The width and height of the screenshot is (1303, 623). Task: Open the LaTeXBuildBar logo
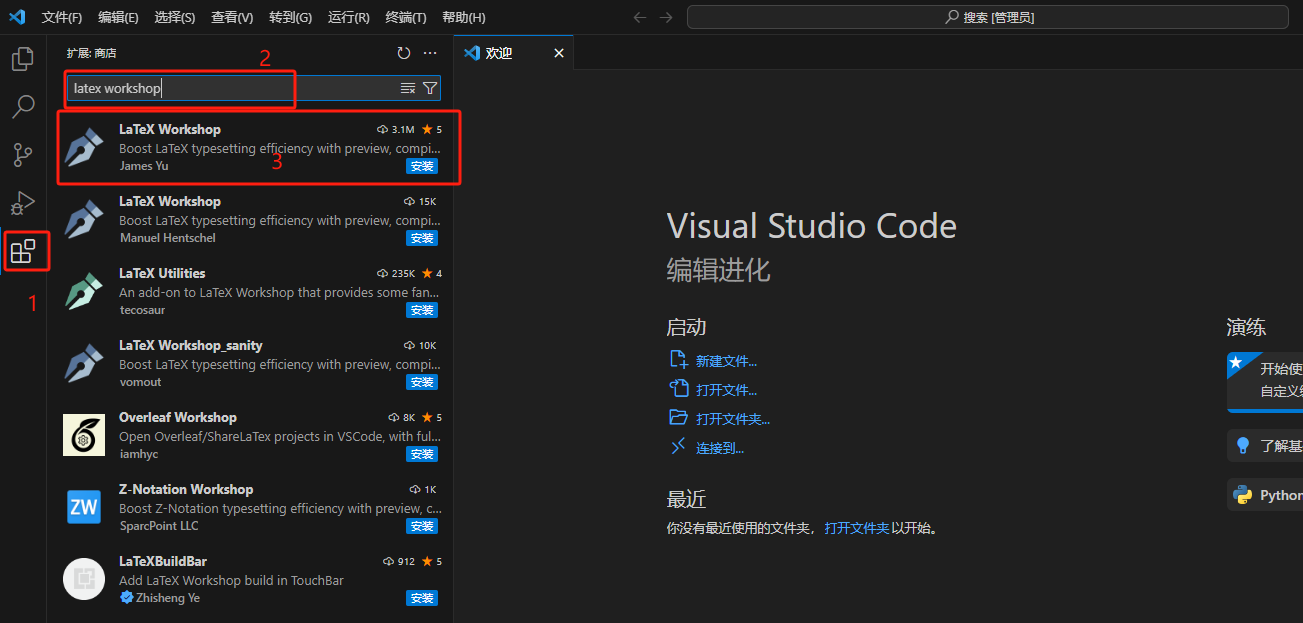pyautogui.click(x=84, y=579)
